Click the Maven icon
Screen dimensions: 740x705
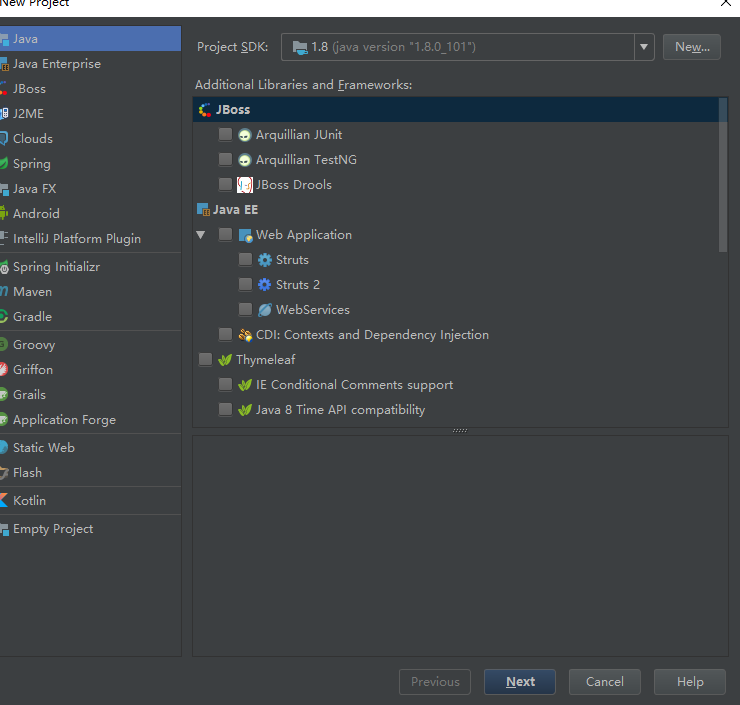click(x=4, y=292)
